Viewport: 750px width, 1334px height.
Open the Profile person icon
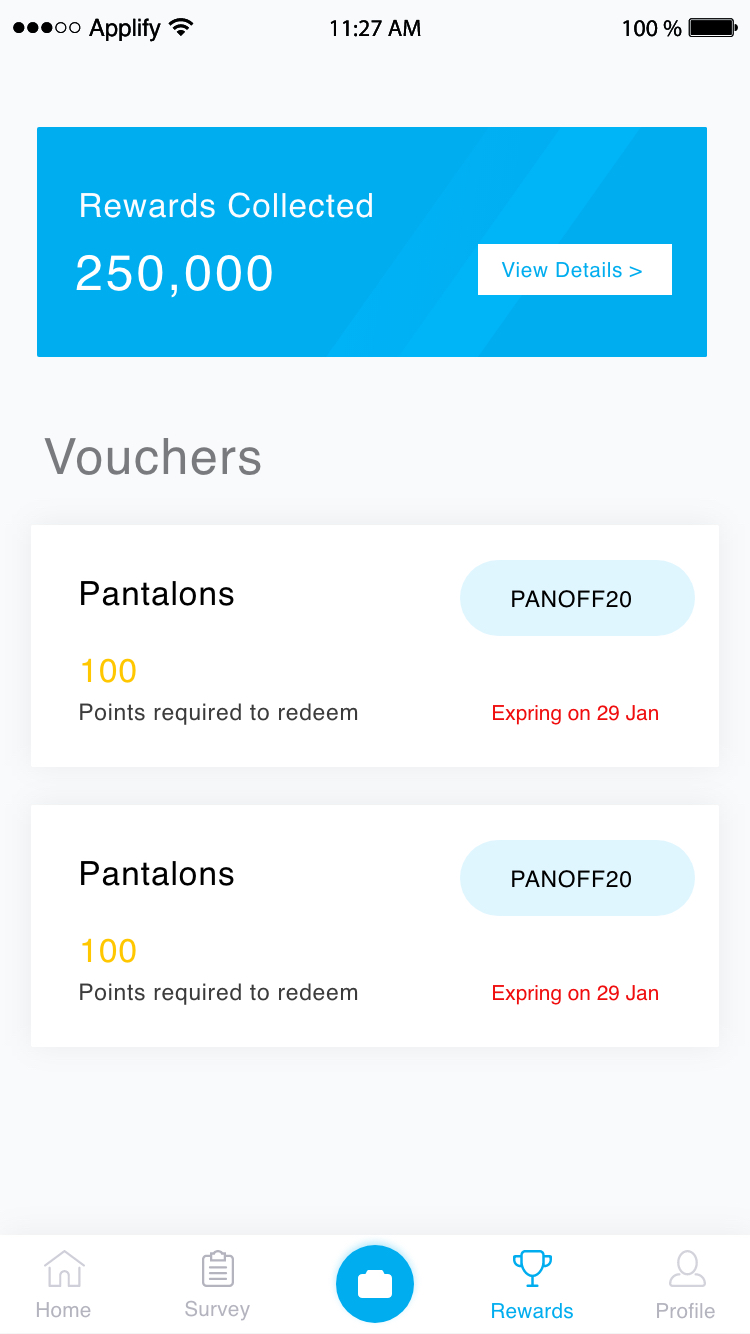pyautogui.click(x=686, y=1269)
